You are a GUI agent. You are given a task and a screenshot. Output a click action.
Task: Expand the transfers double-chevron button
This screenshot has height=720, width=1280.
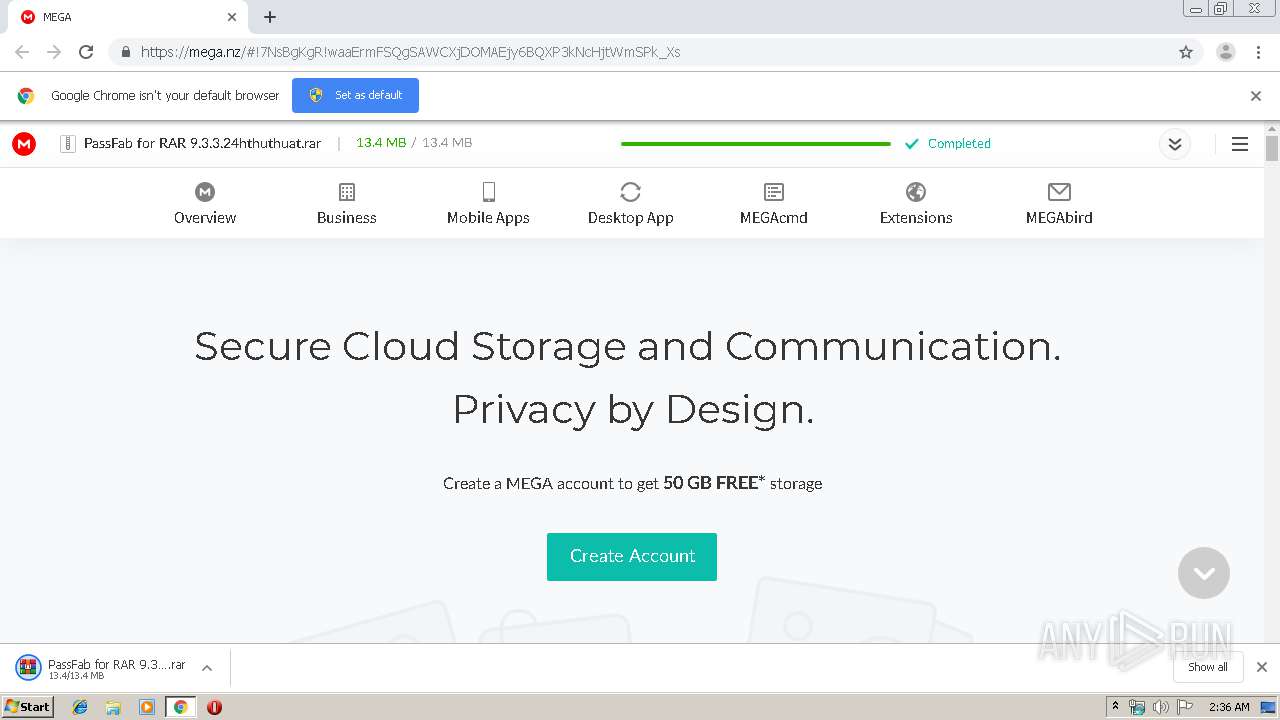pos(1175,144)
